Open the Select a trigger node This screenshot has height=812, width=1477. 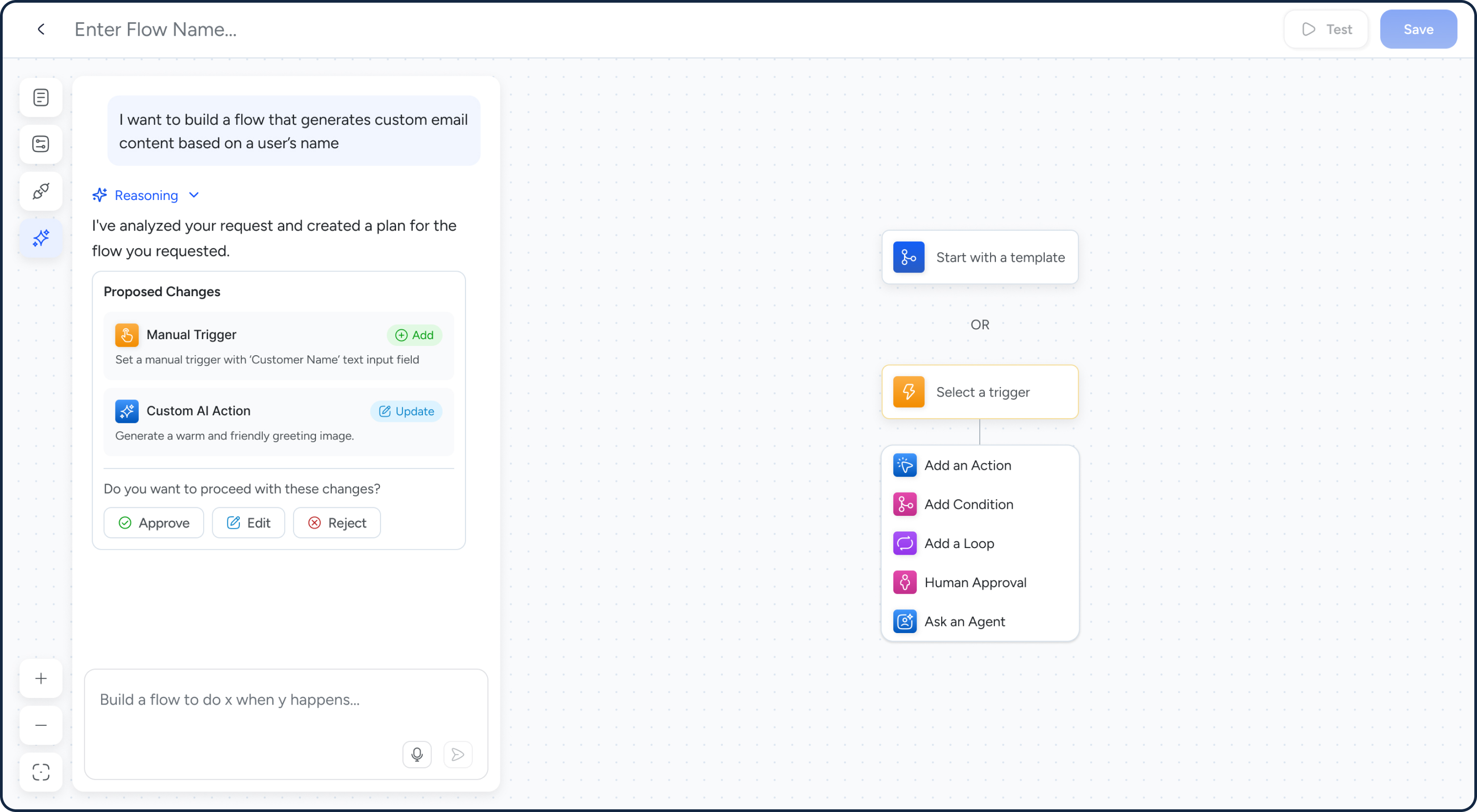point(980,392)
